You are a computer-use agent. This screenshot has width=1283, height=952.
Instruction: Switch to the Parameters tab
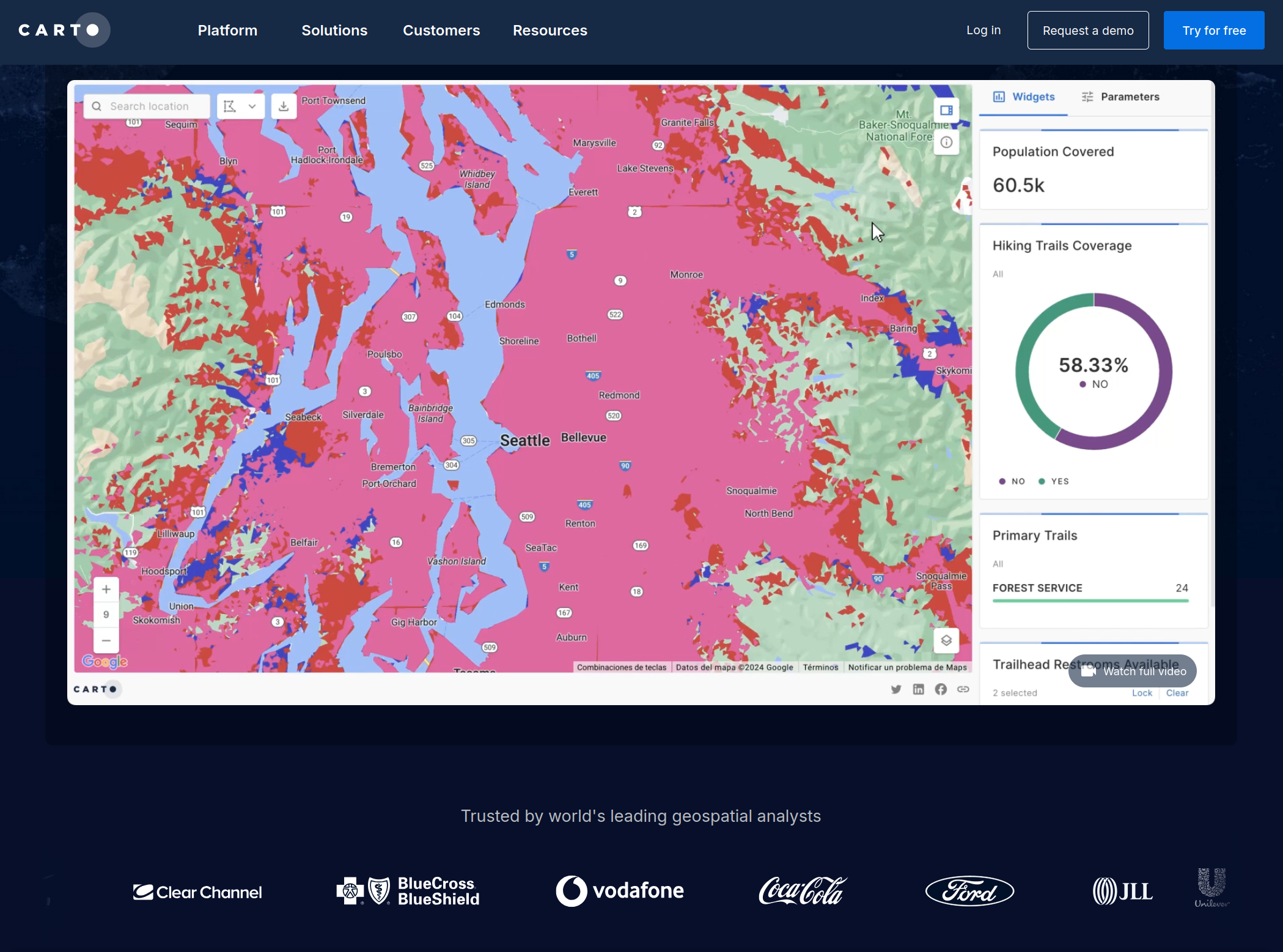(1120, 97)
